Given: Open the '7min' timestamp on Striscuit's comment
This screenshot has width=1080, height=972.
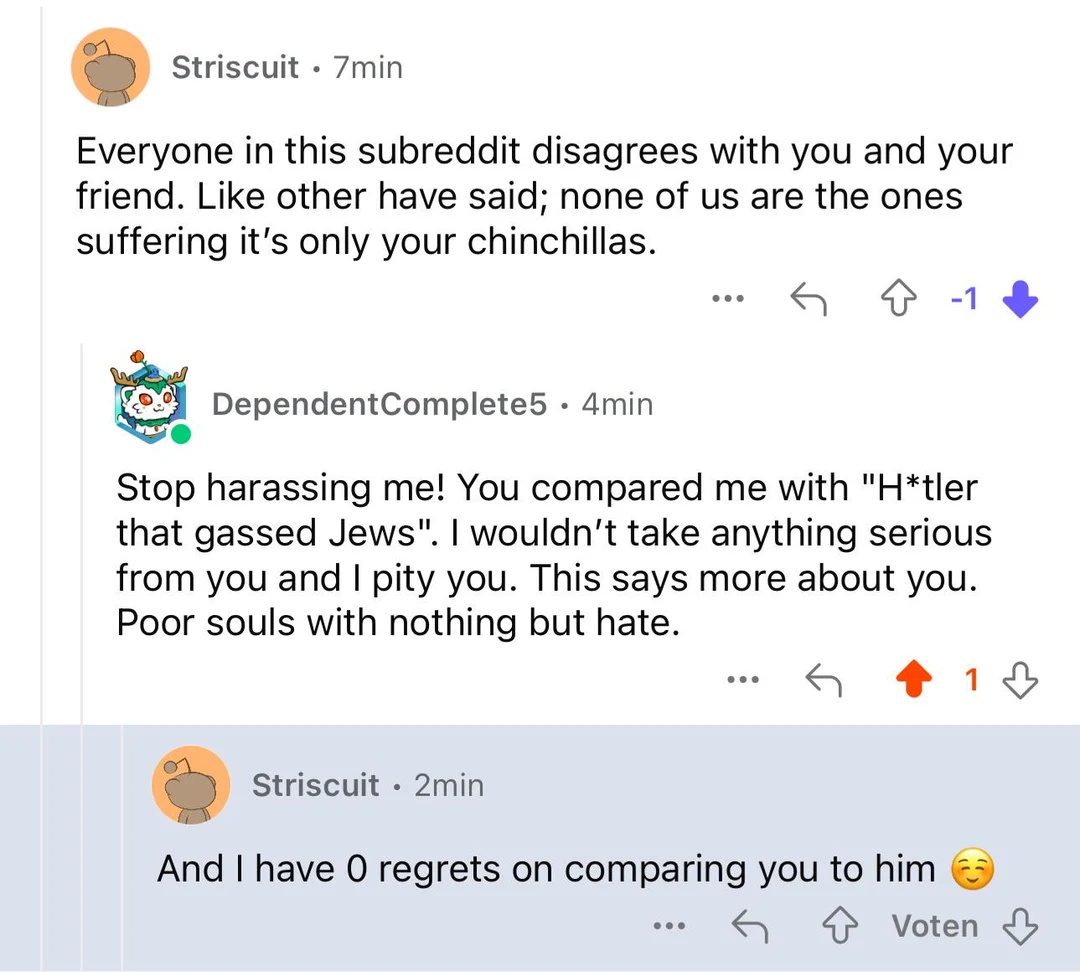Looking at the screenshot, I should point(368,68).
